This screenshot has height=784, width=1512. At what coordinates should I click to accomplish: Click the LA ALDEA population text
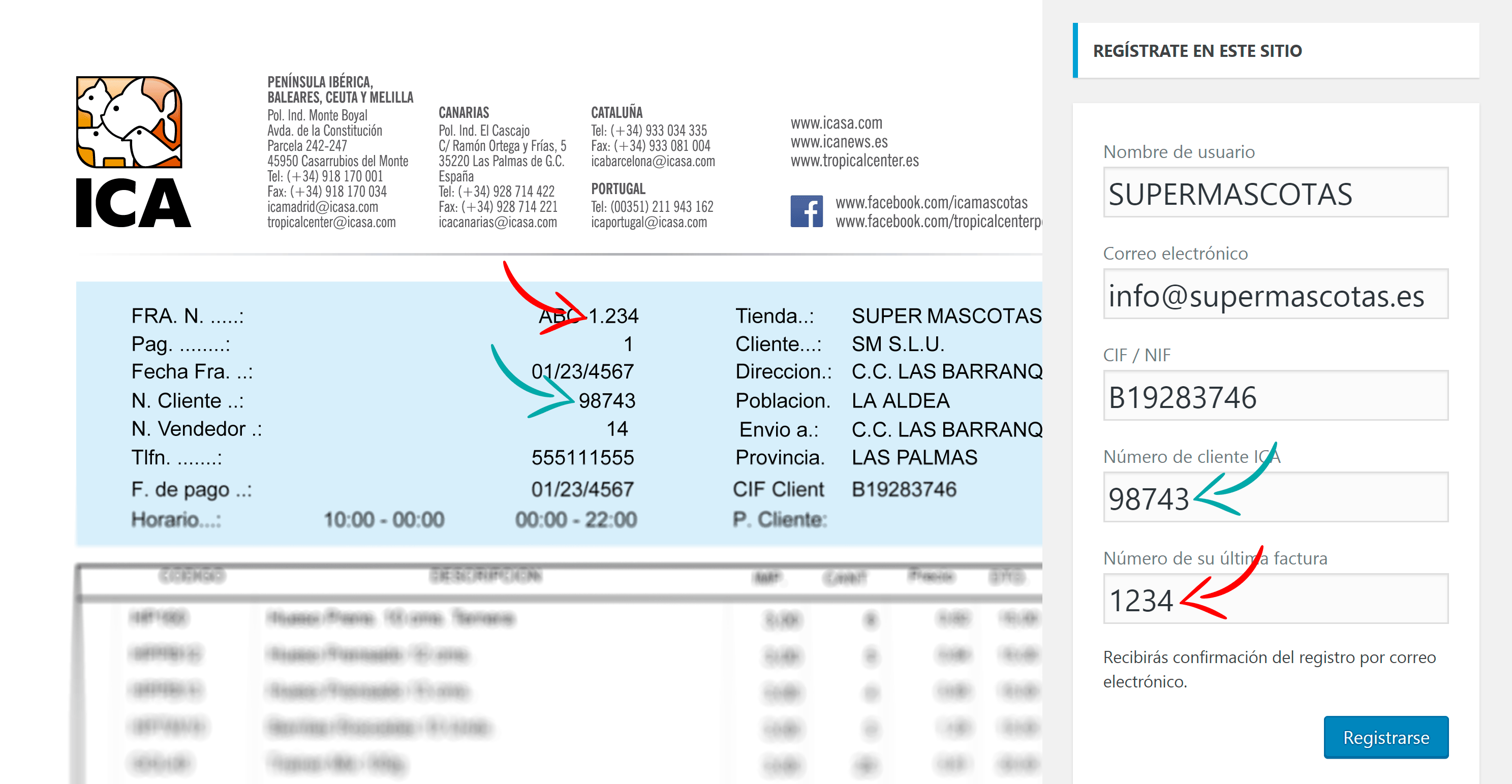[x=901, y=400]
